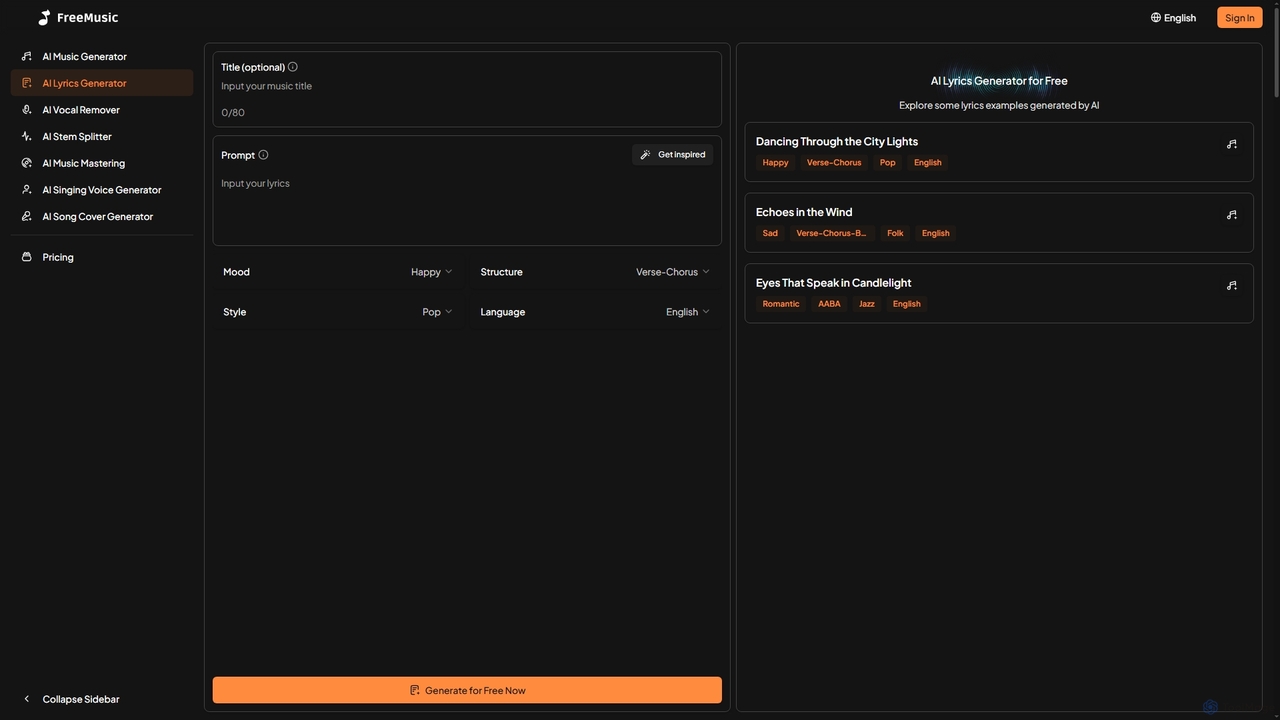
Task: Open the Structure dropdown showing Verse-Chorus
Action: 672,272
